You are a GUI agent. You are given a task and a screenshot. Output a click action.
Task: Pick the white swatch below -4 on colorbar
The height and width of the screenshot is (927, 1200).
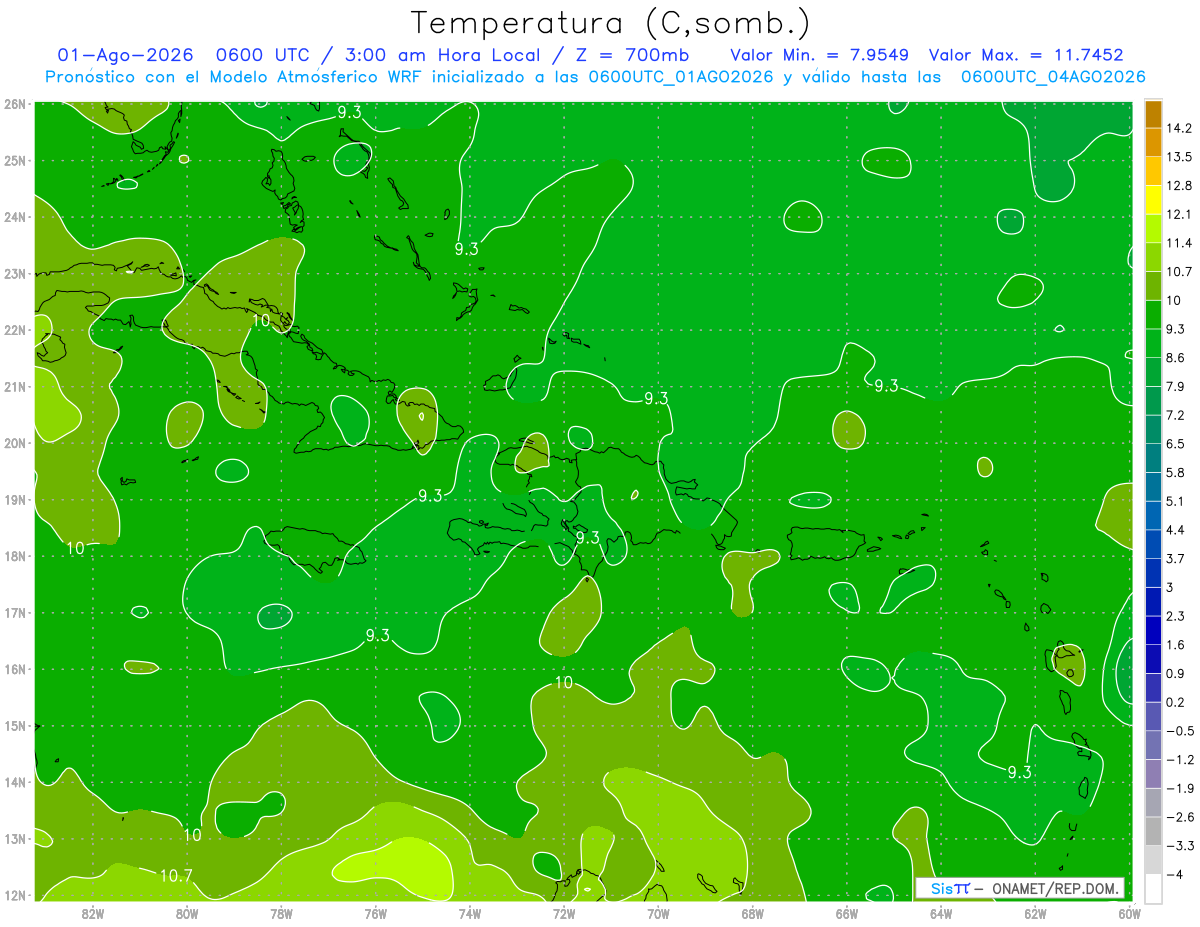[x=1154, y=888]
